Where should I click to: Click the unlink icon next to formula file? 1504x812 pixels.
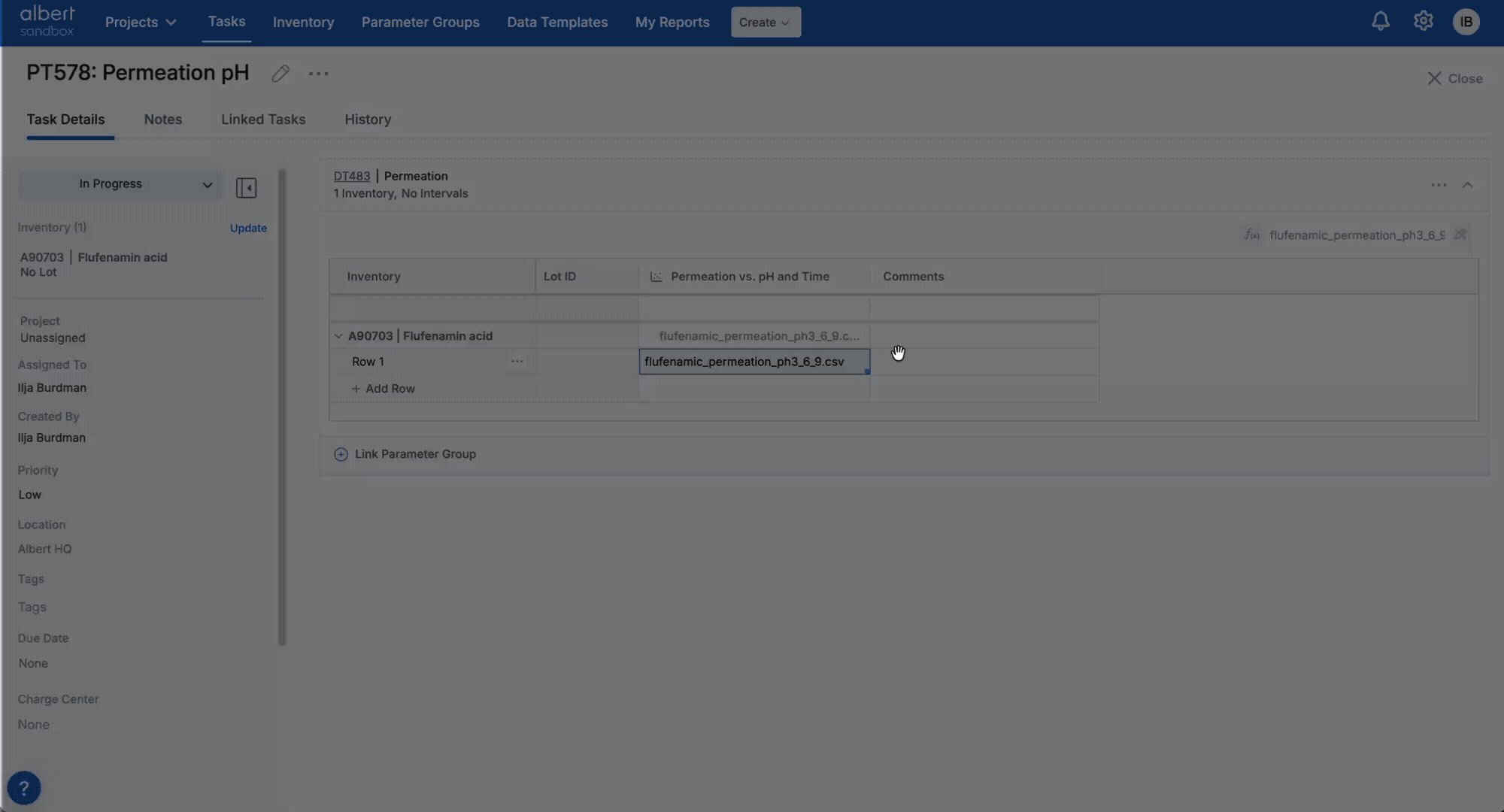pyautogui.click(x=1460, y=235)
